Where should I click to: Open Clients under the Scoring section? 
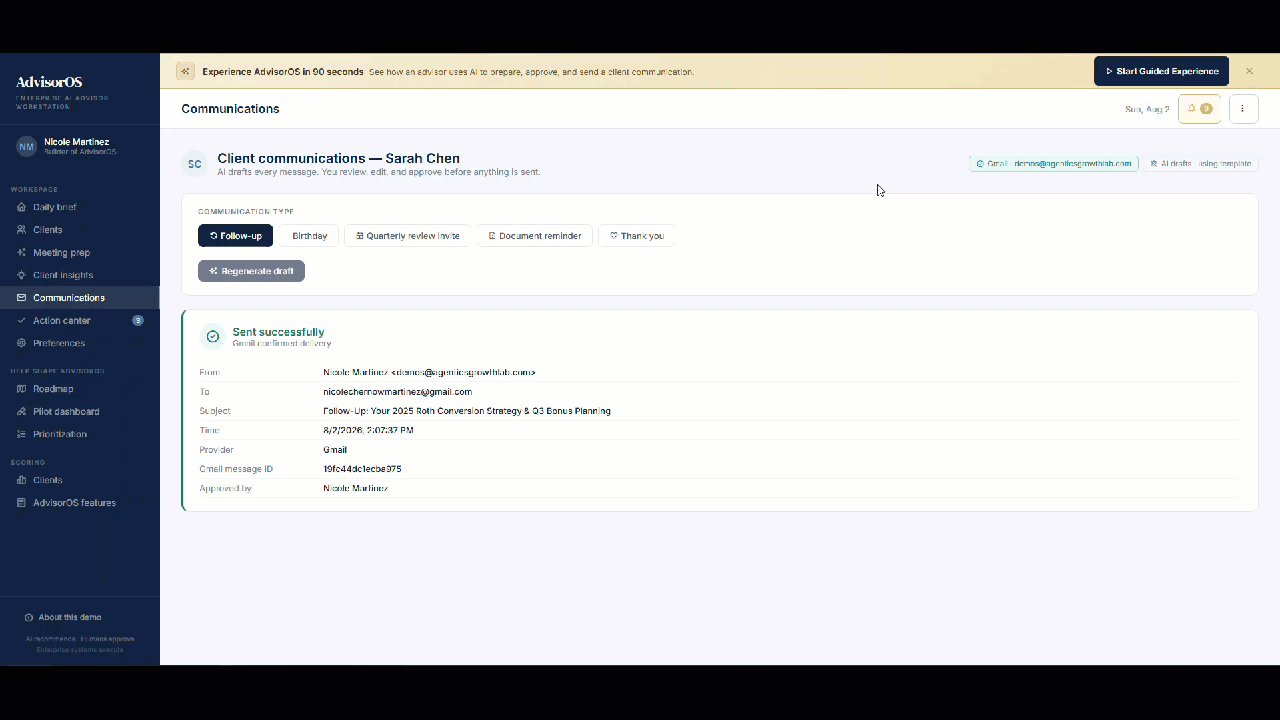tap(79, 480)
